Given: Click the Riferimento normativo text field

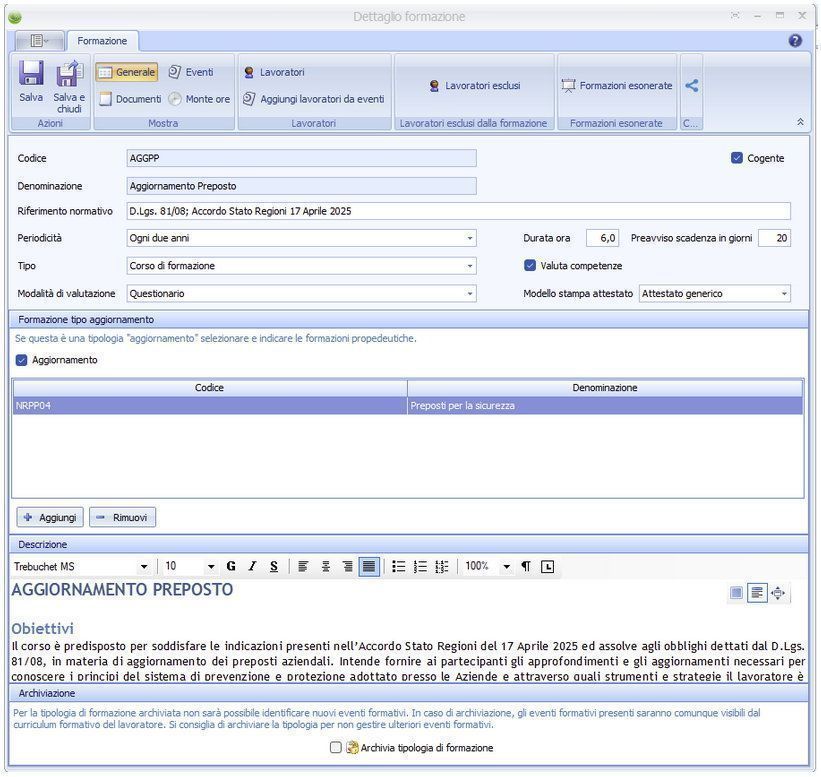Looking at the screenshot, I should pyautogui.click(x=458, y=211).
